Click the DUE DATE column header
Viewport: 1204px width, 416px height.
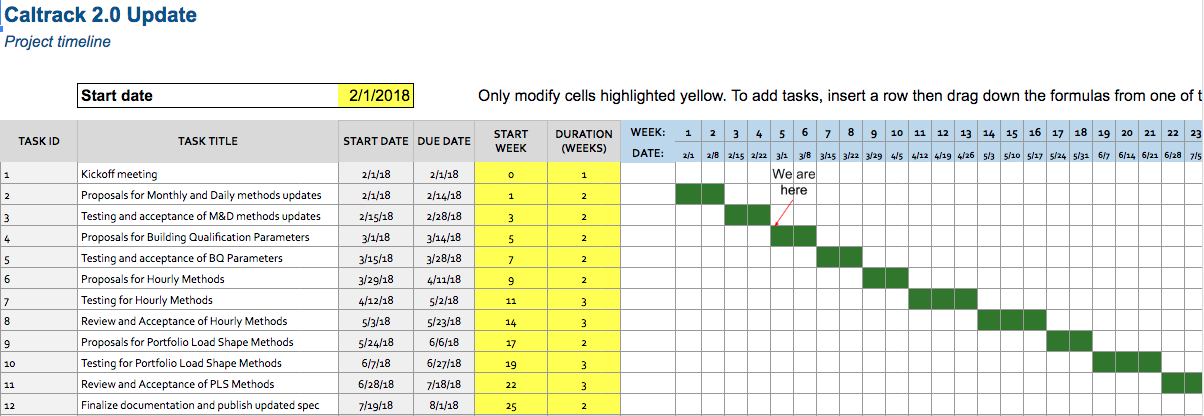[444, 142]
